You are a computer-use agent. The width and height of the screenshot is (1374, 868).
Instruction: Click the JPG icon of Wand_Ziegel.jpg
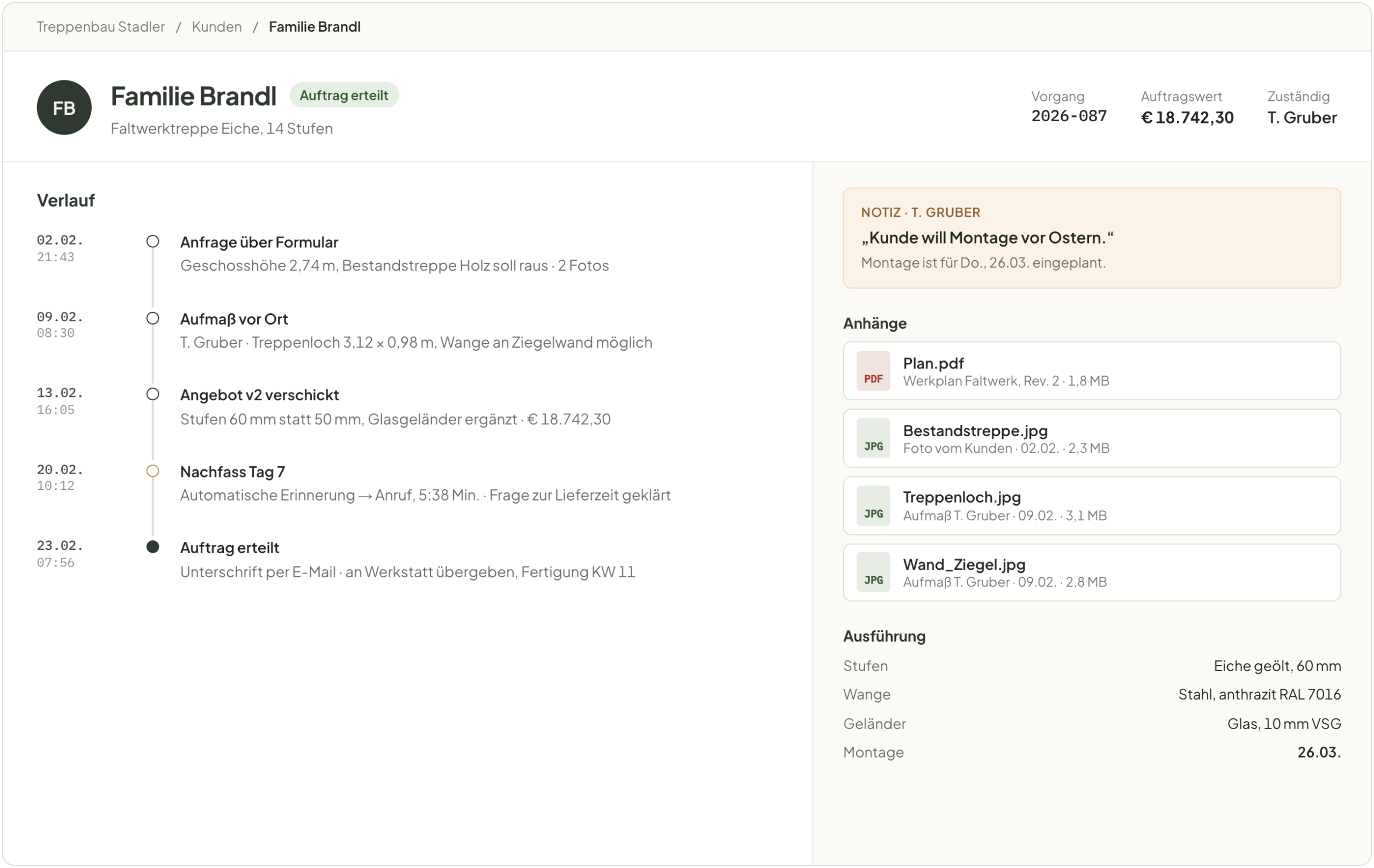(873, 572)
